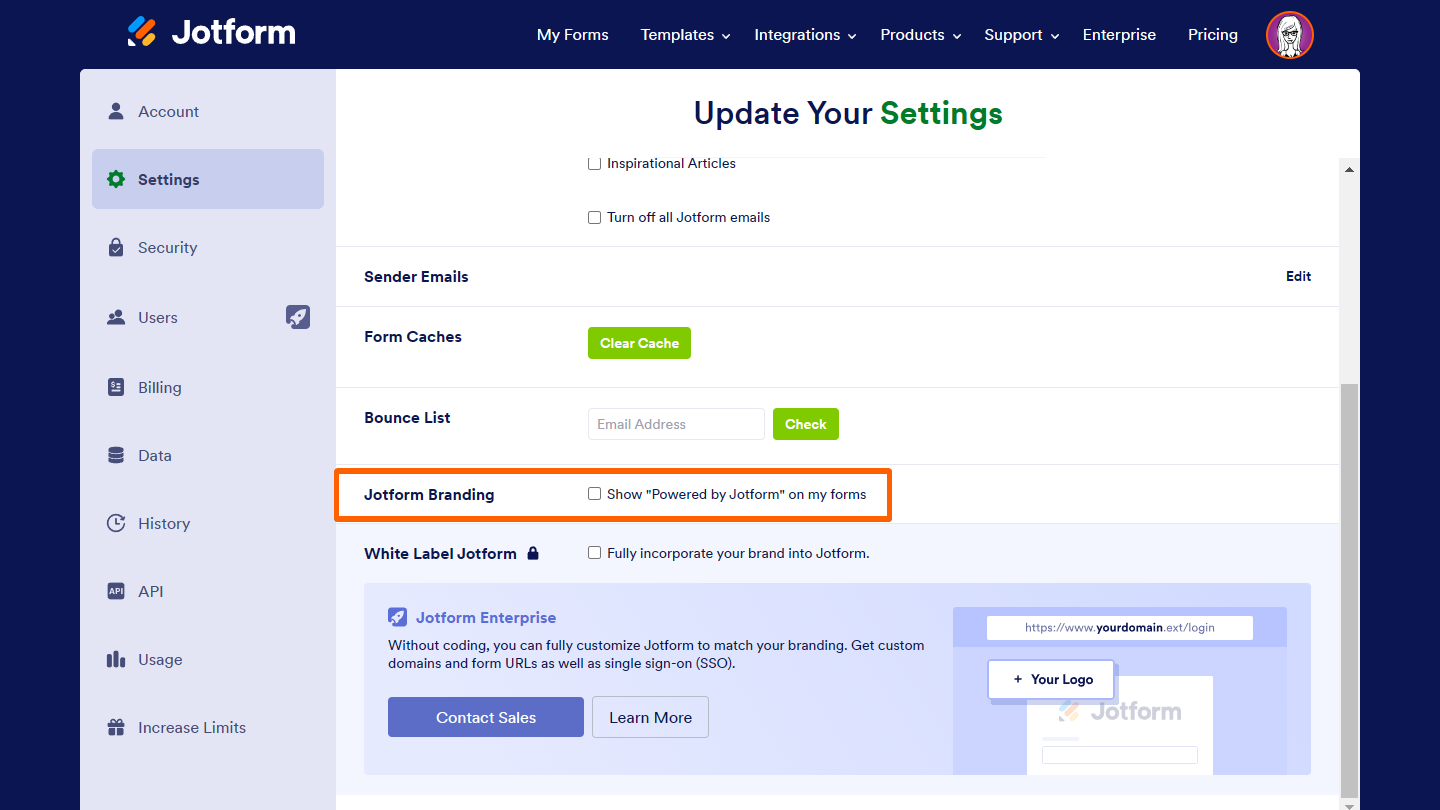
Task: Open the History sidebar section
Action: tap(208, 523)
